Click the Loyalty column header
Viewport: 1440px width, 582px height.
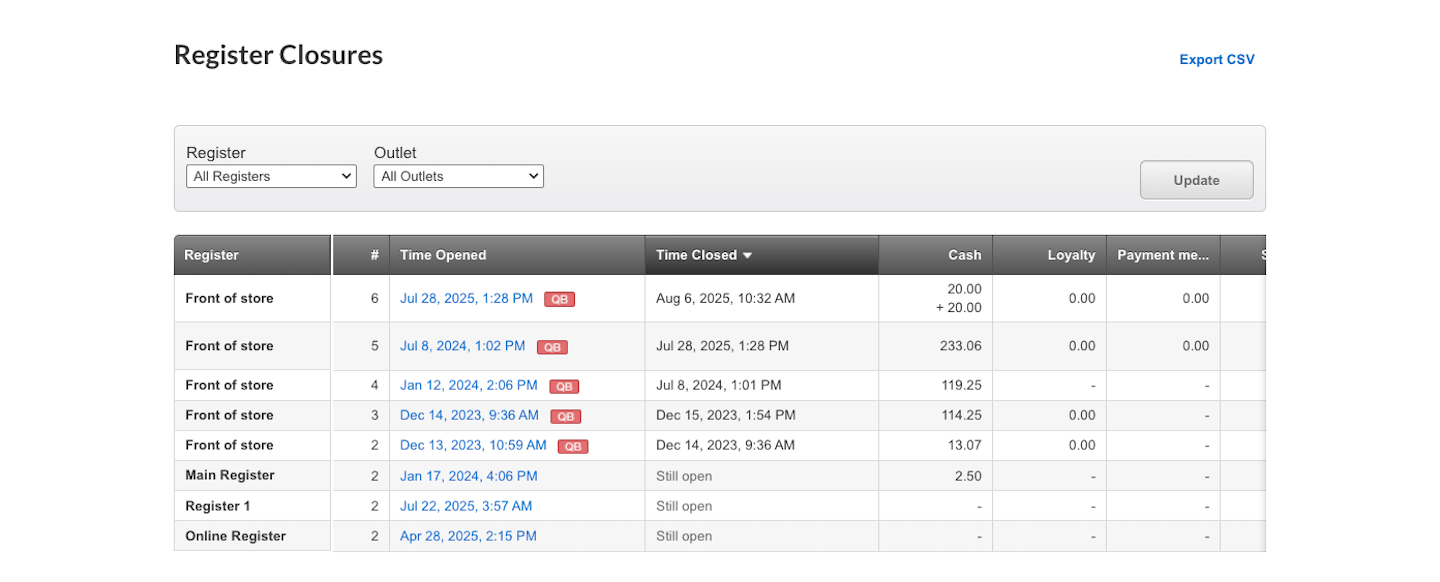point(1071,255)
